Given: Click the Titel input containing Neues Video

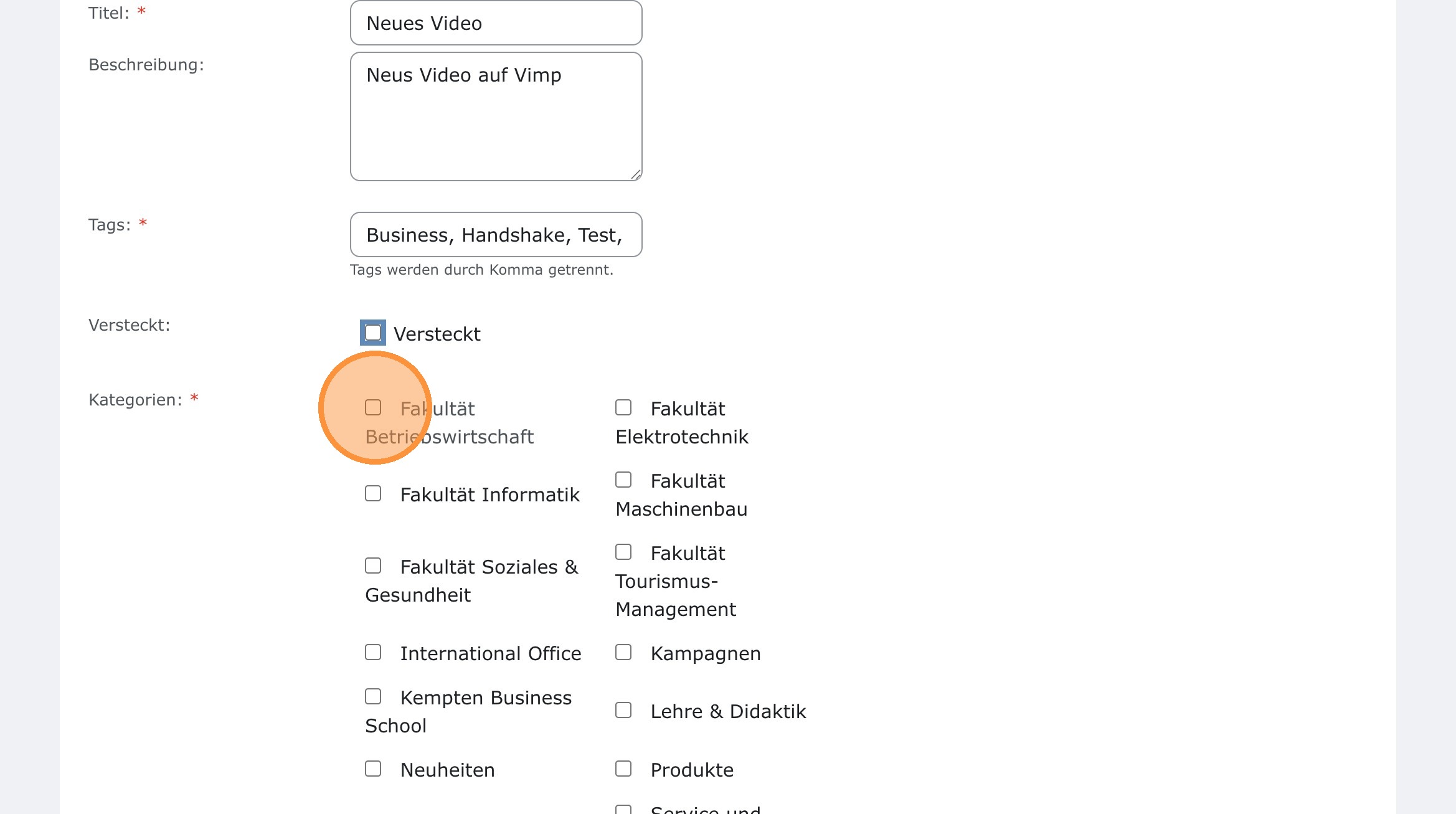Looking at the screenshot, I should coord(495,23).
